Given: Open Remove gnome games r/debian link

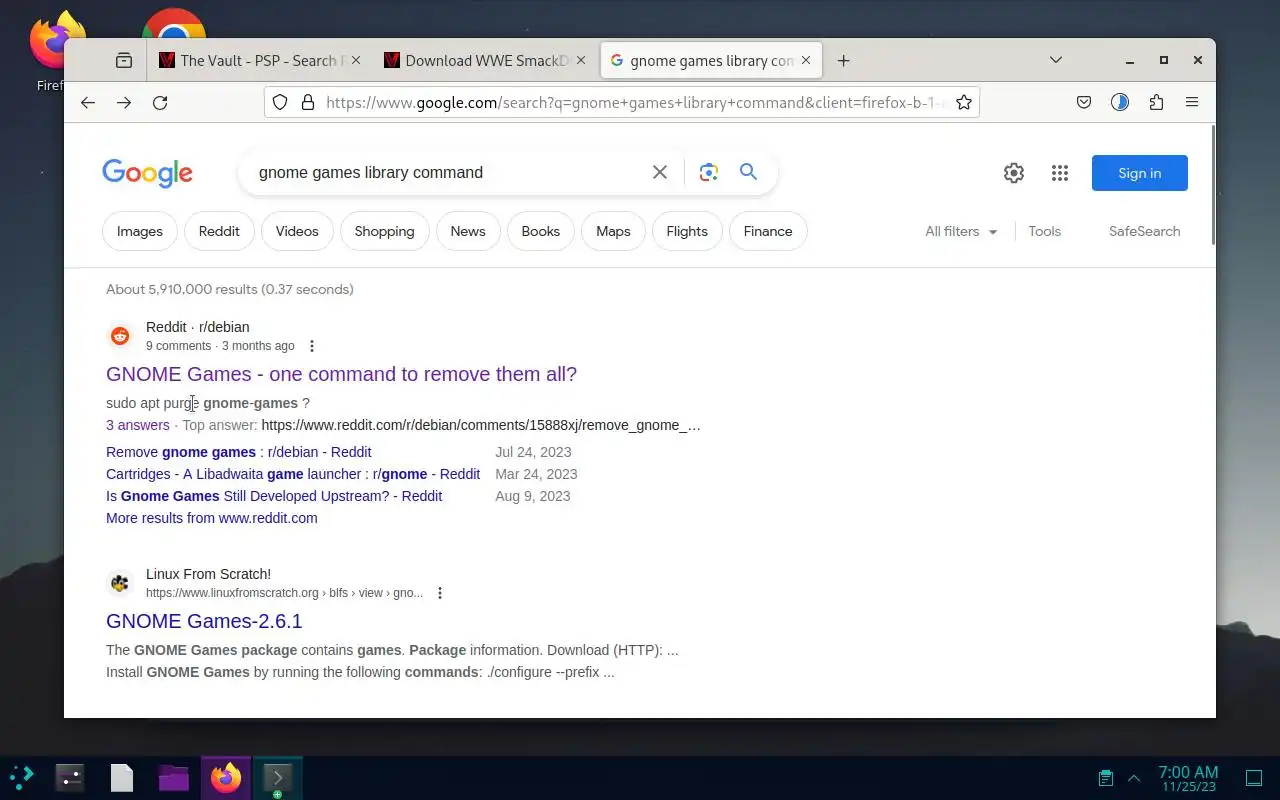Looking at the screenshot, I should (x=239, y=452).
